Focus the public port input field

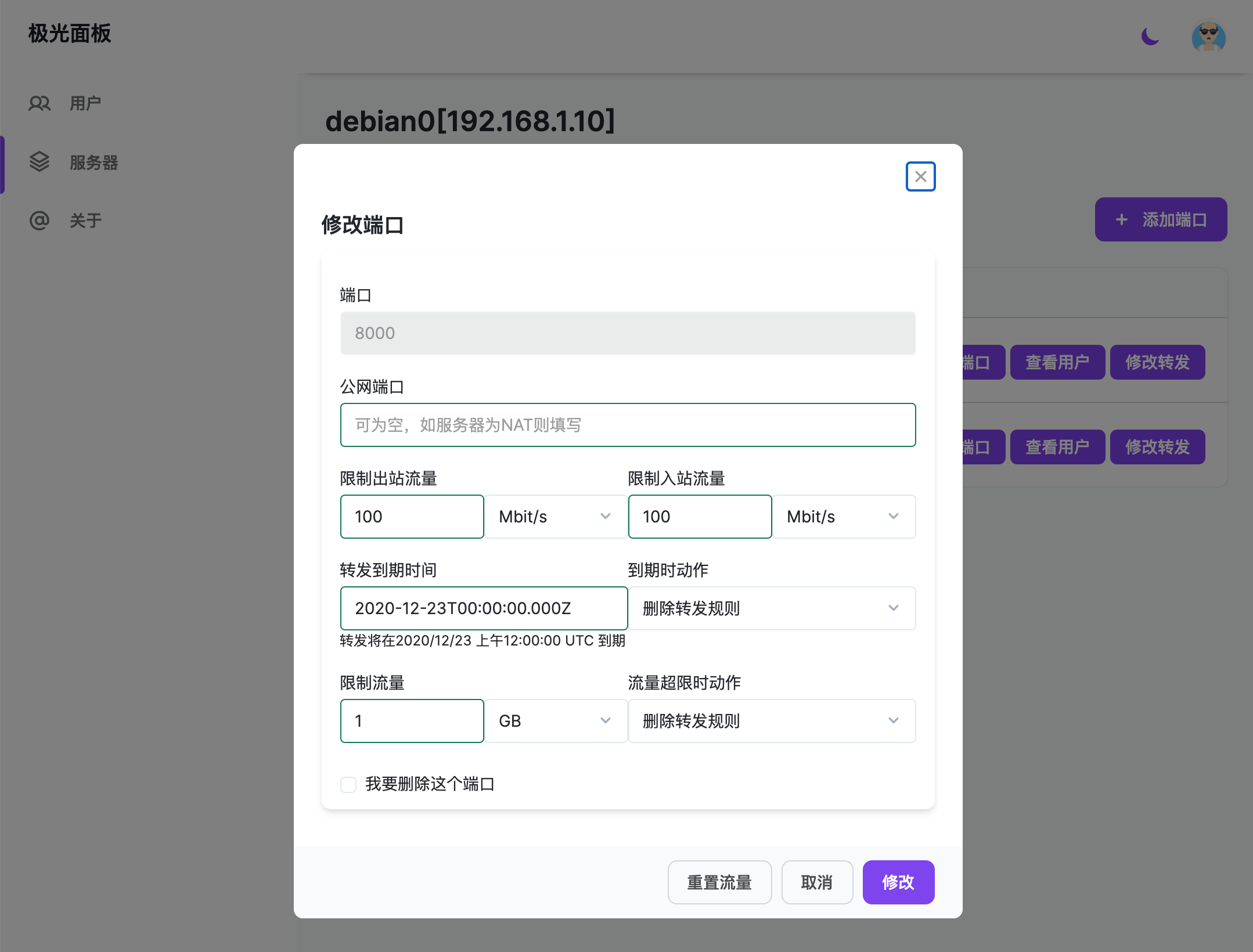(x=627, y=425)
